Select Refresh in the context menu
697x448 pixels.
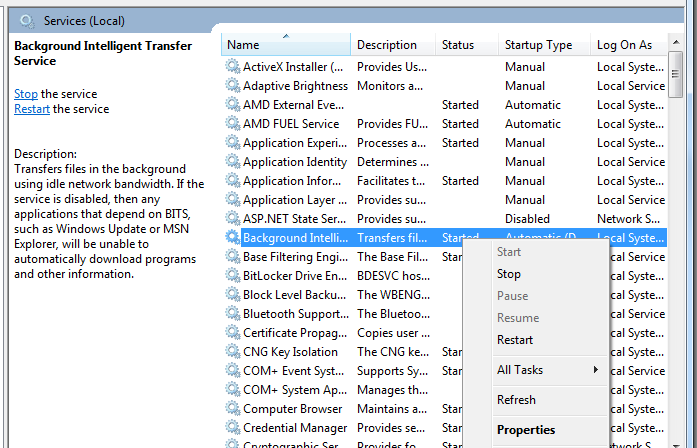tap(516, 400)
